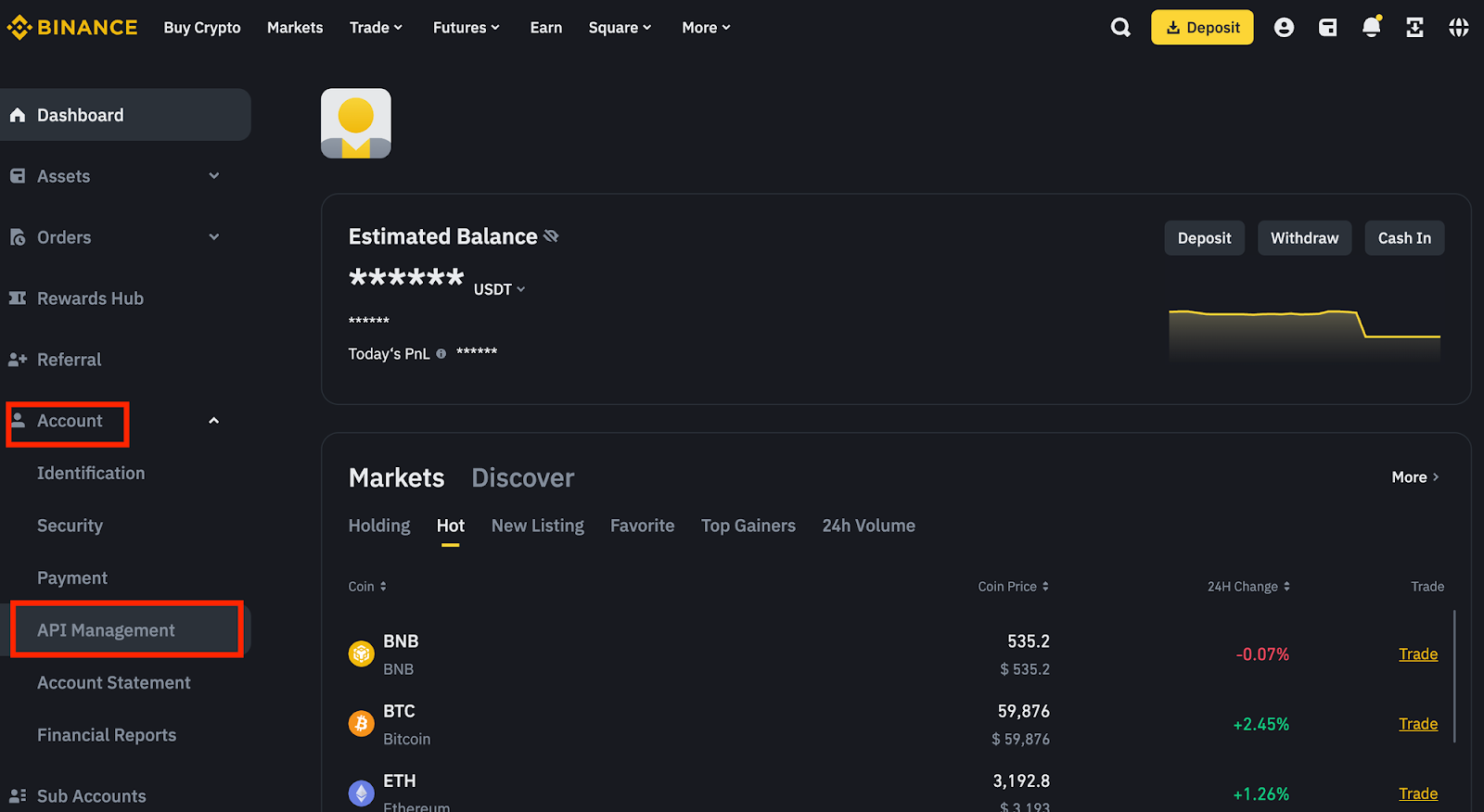Expand the Orders sidebar chevron
The image size is (1484, 812).
[x=214, y=237]
